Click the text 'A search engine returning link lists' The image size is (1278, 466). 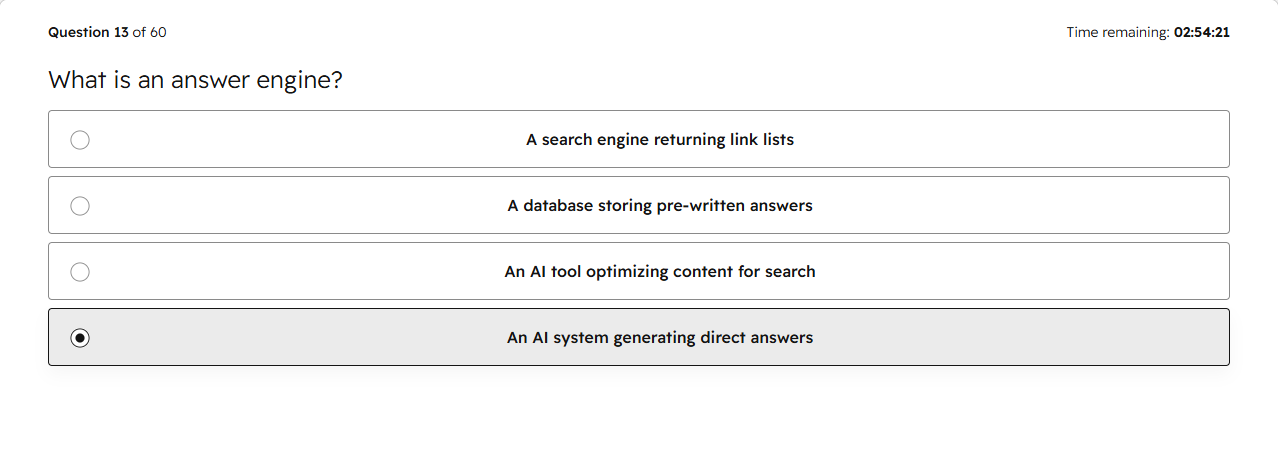point(660,140)
